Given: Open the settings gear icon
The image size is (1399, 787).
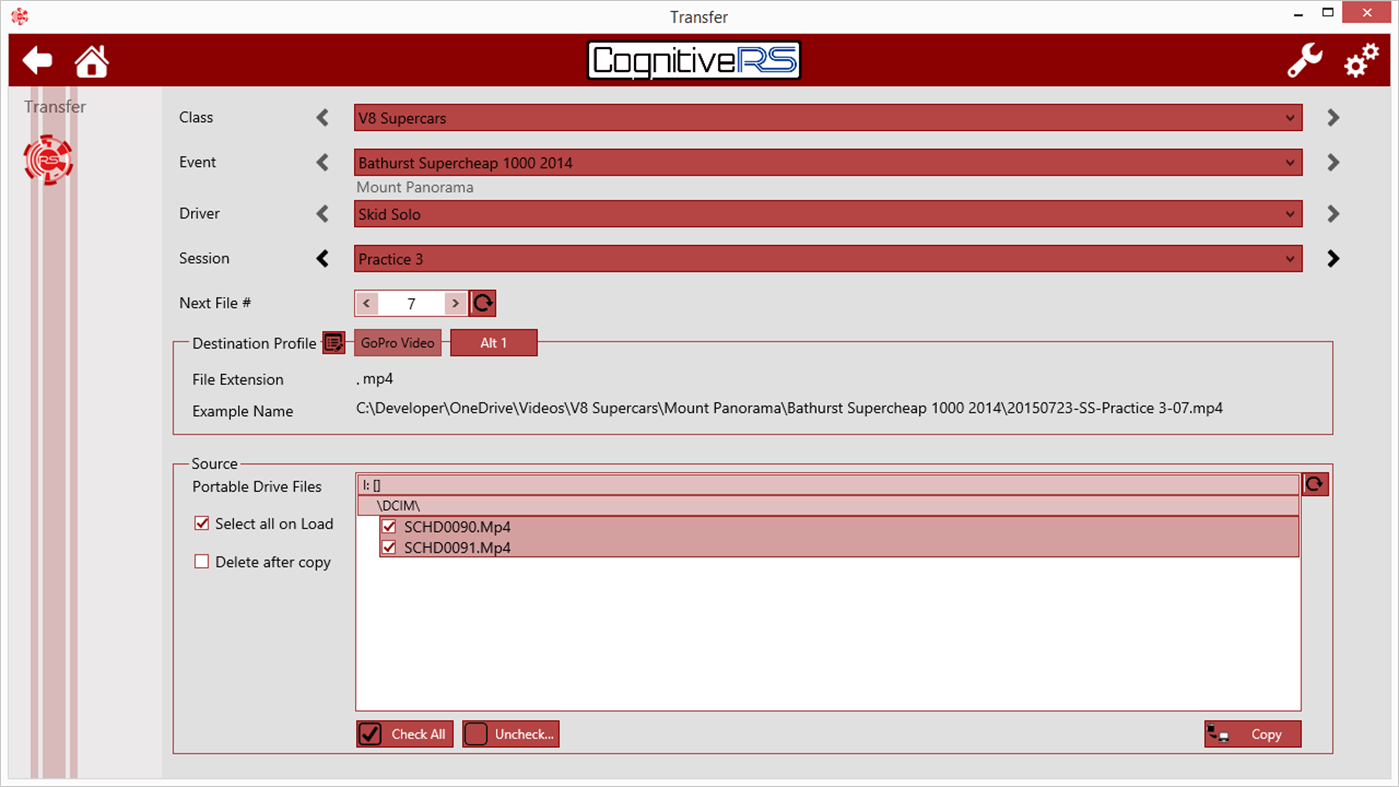Looking at the screenshot, I should [1360, 60].
